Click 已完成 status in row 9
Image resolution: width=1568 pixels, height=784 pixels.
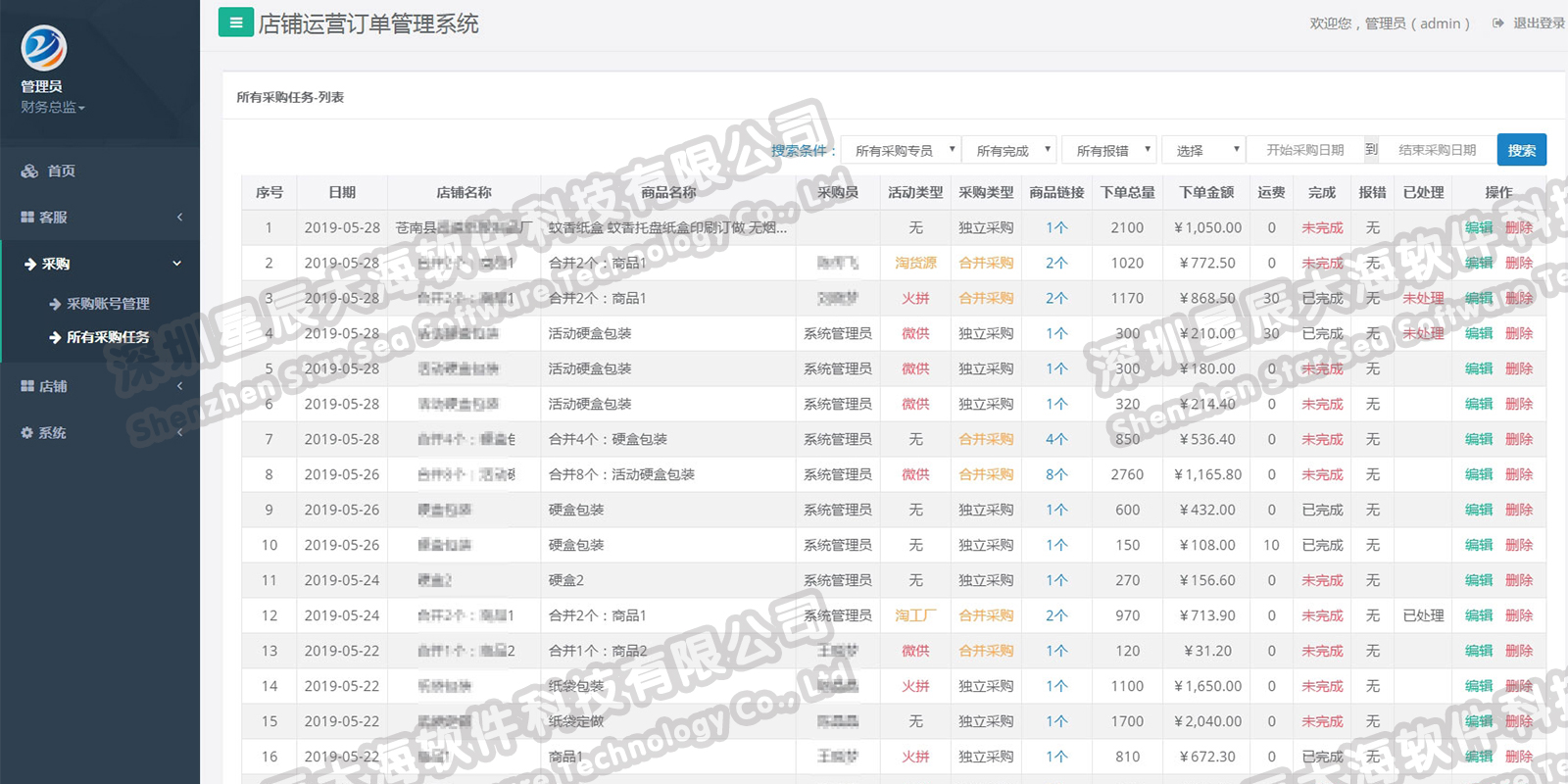coord(1322,510)
